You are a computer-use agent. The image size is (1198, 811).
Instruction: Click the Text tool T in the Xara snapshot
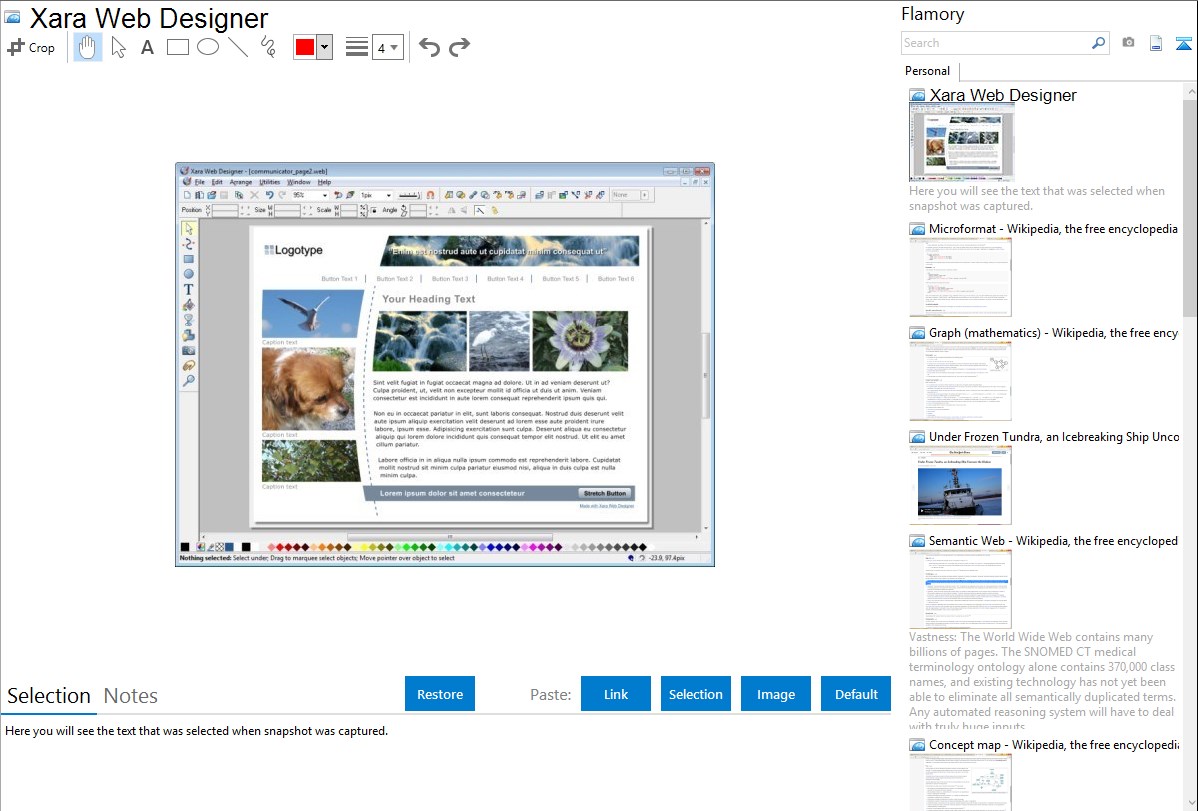click(x=188, y=290)
